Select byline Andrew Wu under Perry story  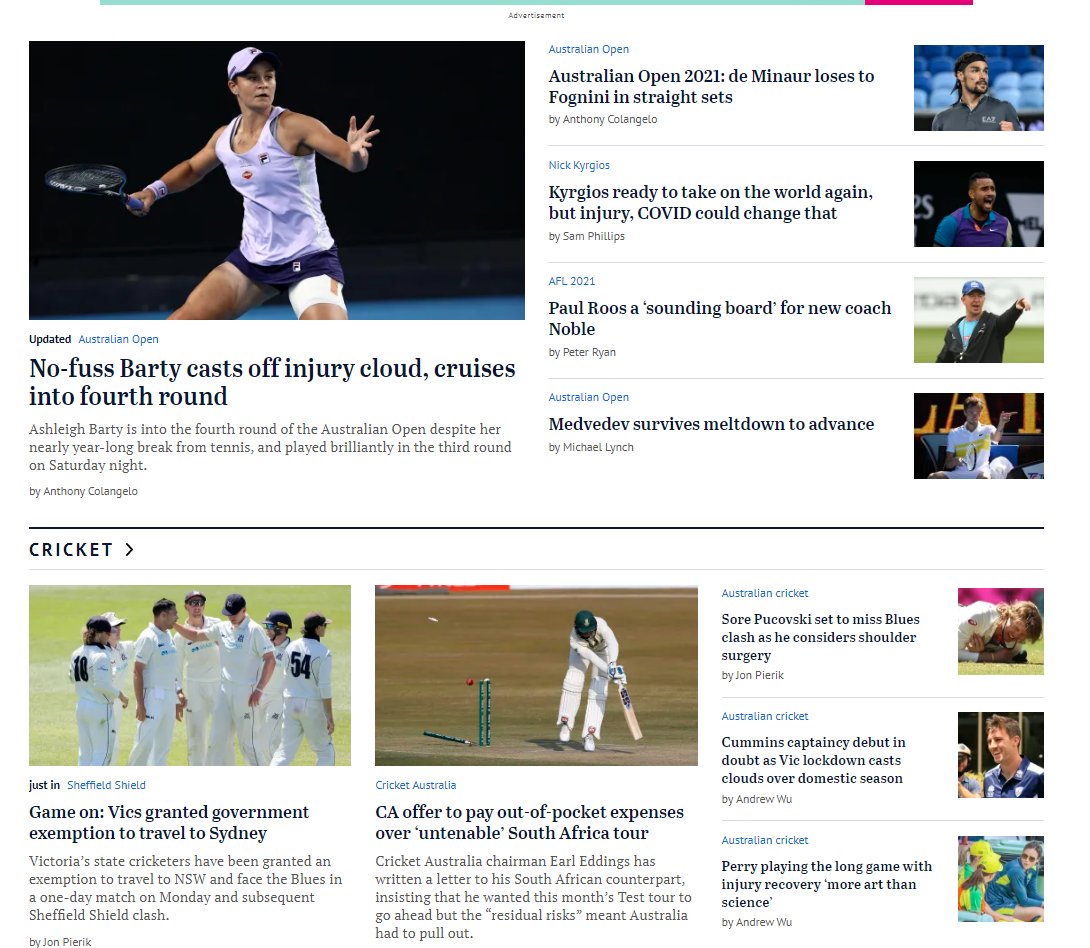(764, 922)
